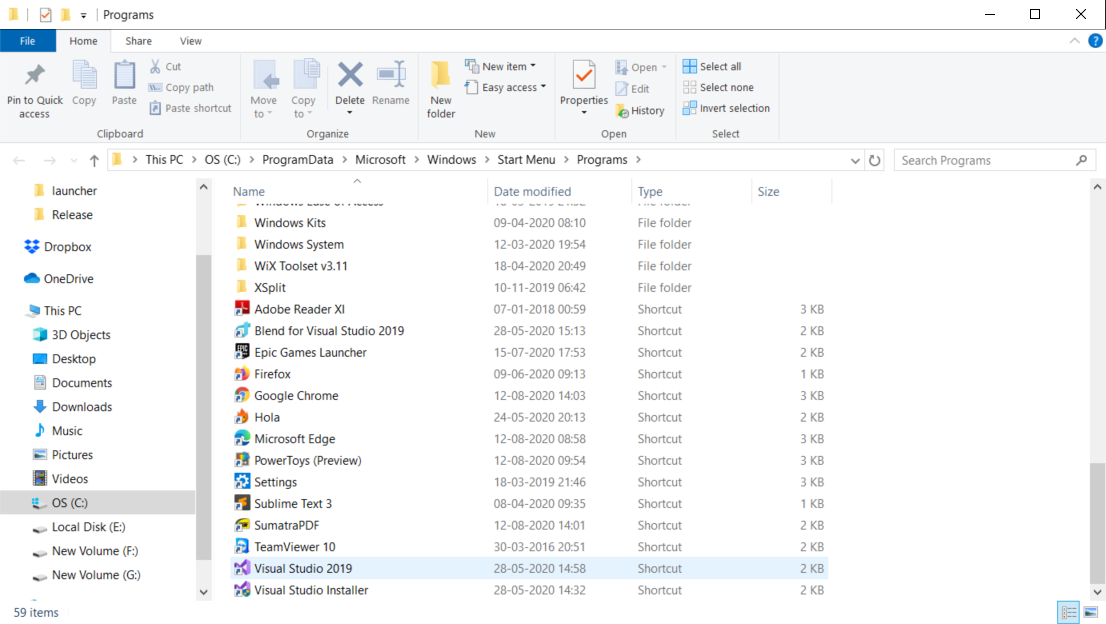Open the Help question mark icon
This screenshot has width=1106, height=624.
point(1095,41)
